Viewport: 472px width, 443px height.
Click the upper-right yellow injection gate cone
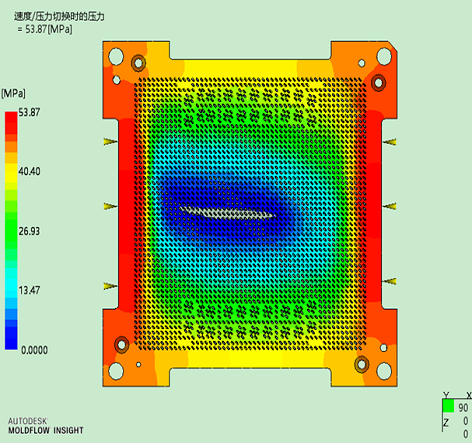click(x=389, y=142)
